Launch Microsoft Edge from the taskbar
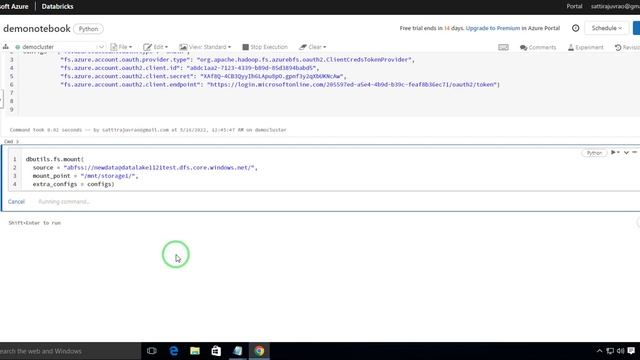 point(173,351)
